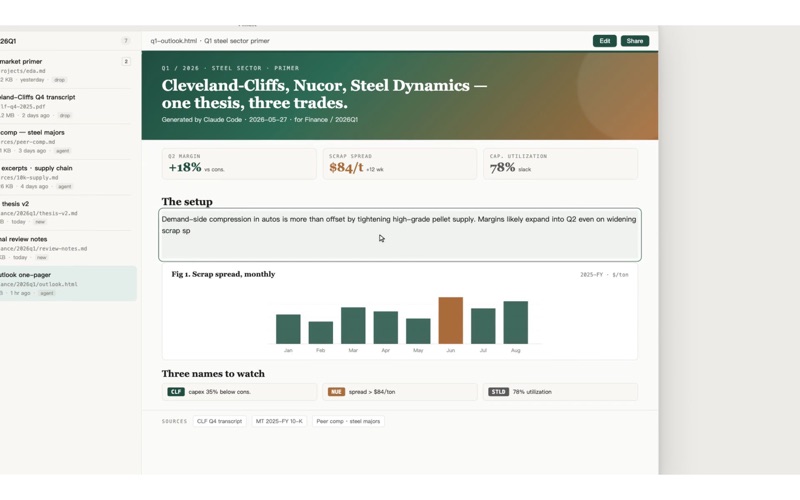Click the Mar bar in scrap chart
Viewport: 800px width, 500px height.
coord(353,326)
